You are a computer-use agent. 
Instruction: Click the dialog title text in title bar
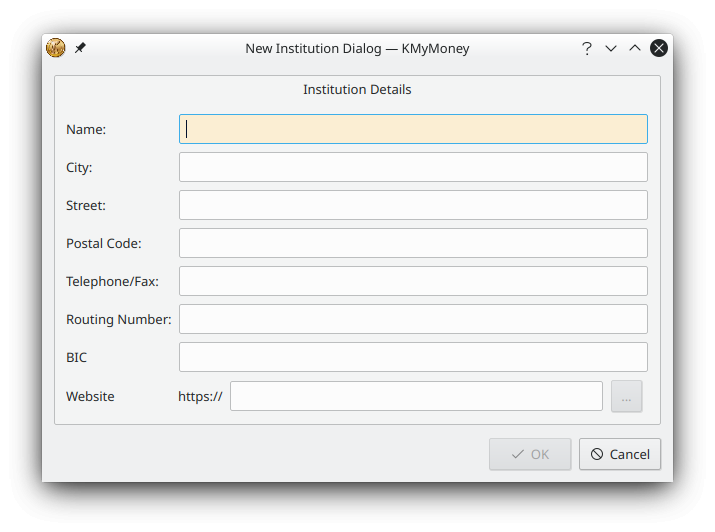(x=357, y=48)
